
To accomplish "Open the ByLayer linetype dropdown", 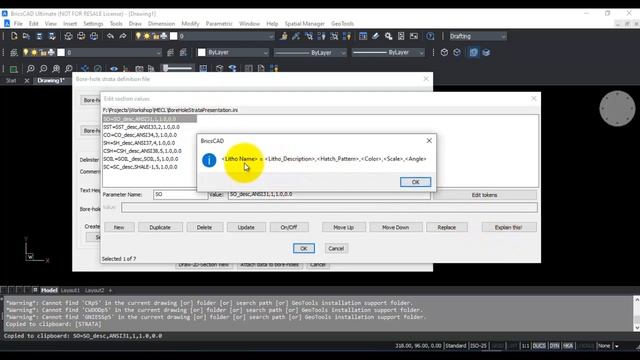I will click(x=310, y=52).
